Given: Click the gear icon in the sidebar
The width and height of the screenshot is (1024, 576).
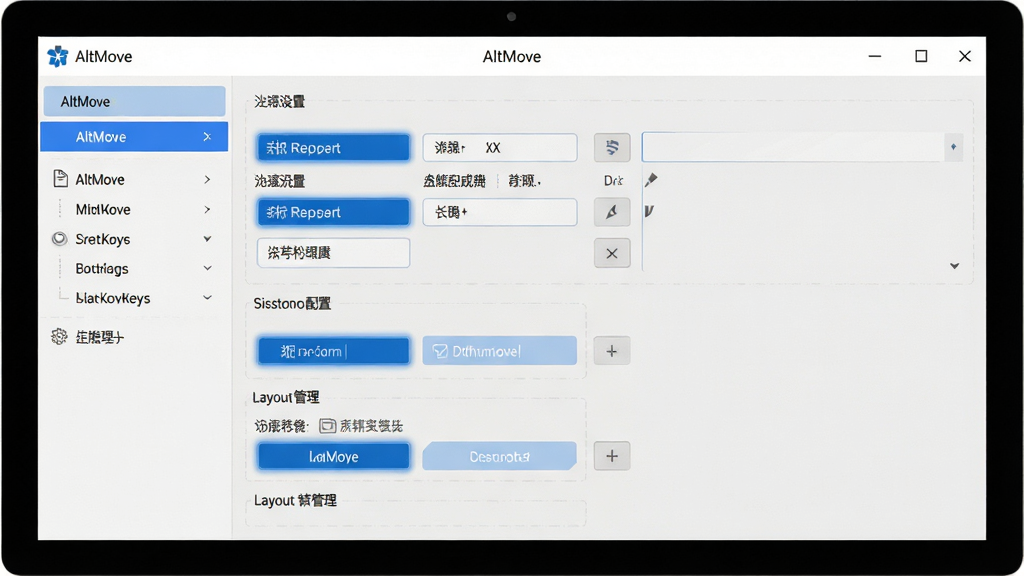Looking at the screenshot, I should click(59, 337).
